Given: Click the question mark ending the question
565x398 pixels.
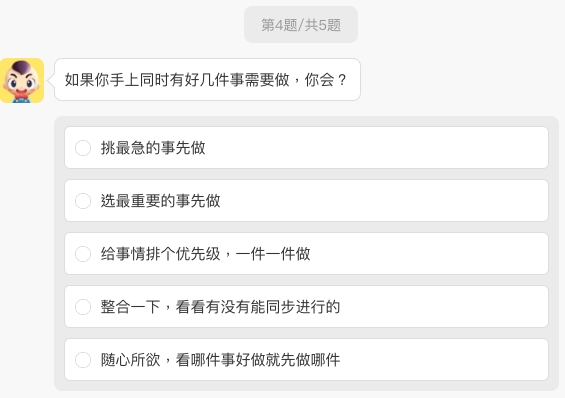Looking at the screenshot, I should tap(342, 80).
